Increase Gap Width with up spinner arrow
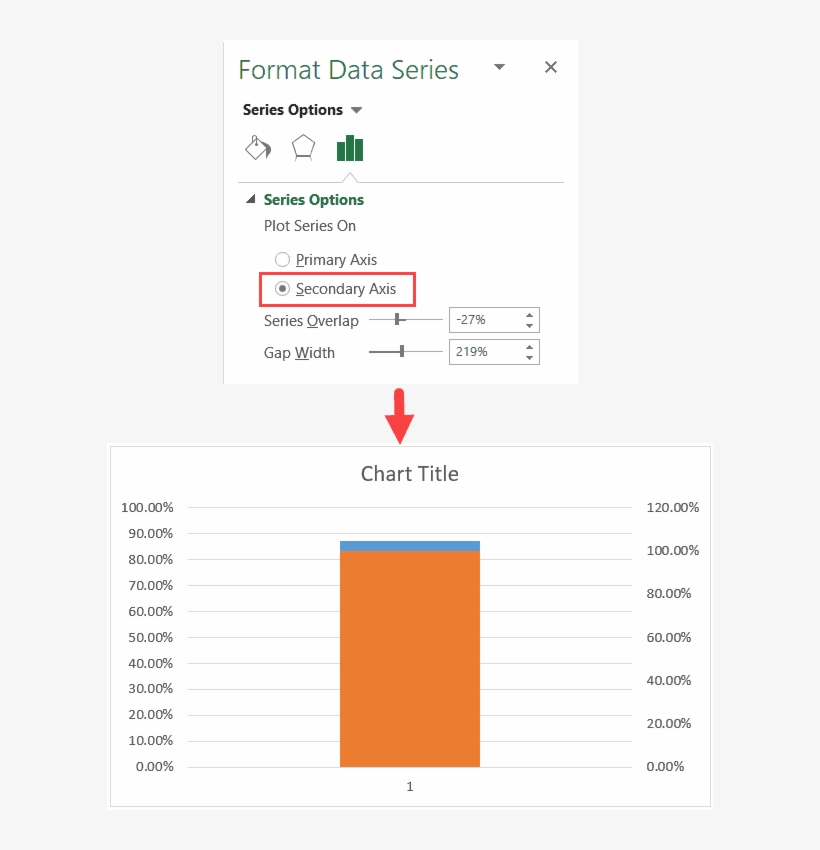Viewport: 820px width, 850px height. 529,347
